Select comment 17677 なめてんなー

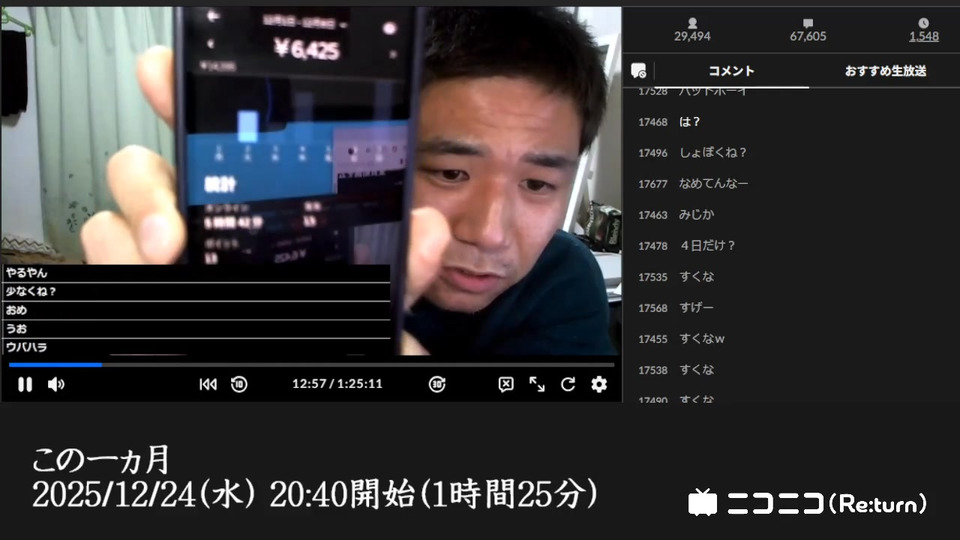pos(791,184)
